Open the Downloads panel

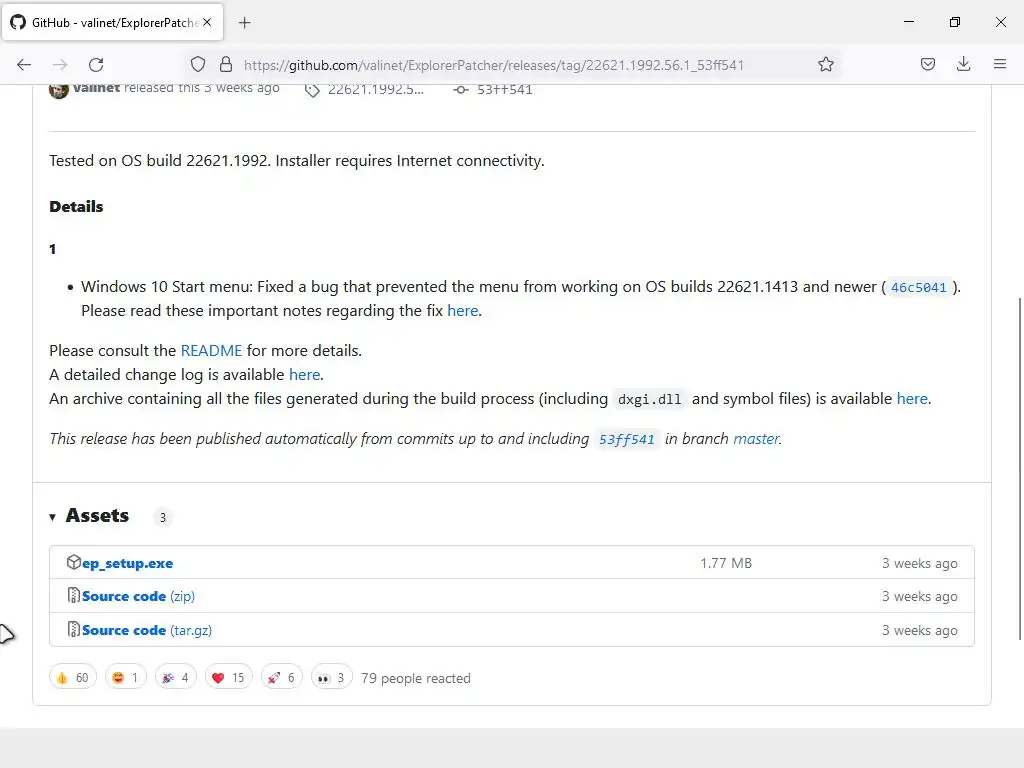point(963,64)
